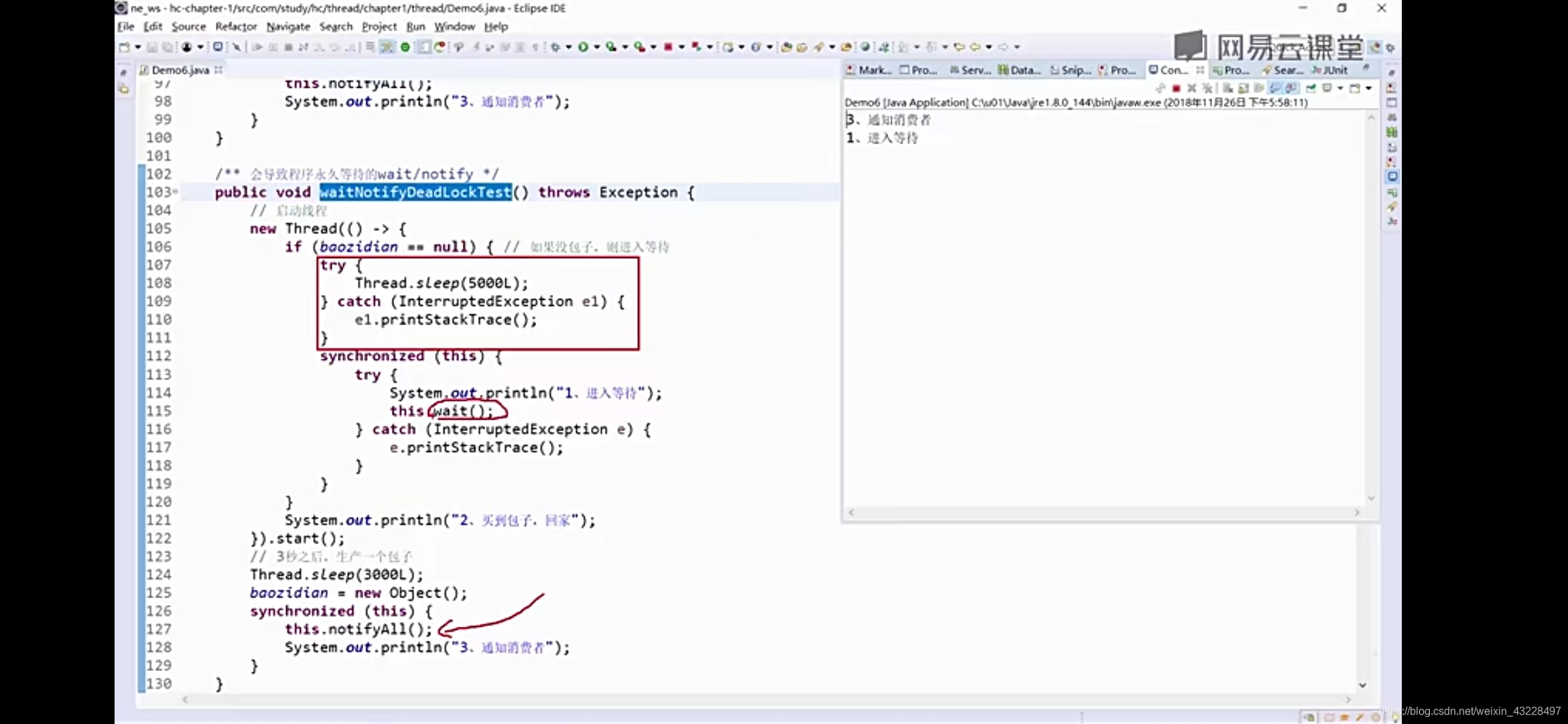Open the Run button dropdown arrow

(597, 47)
